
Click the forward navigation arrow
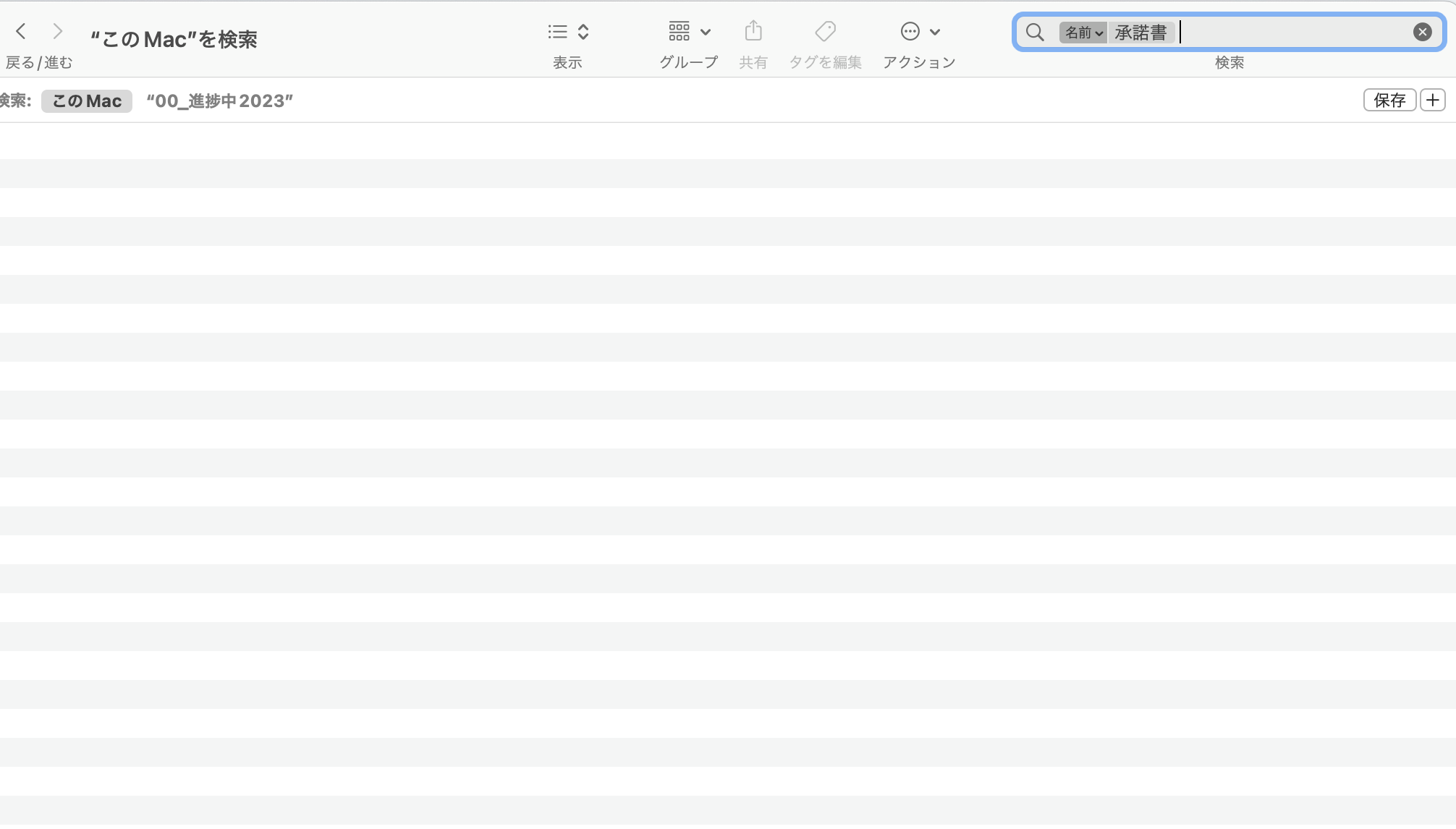(58, 31)
